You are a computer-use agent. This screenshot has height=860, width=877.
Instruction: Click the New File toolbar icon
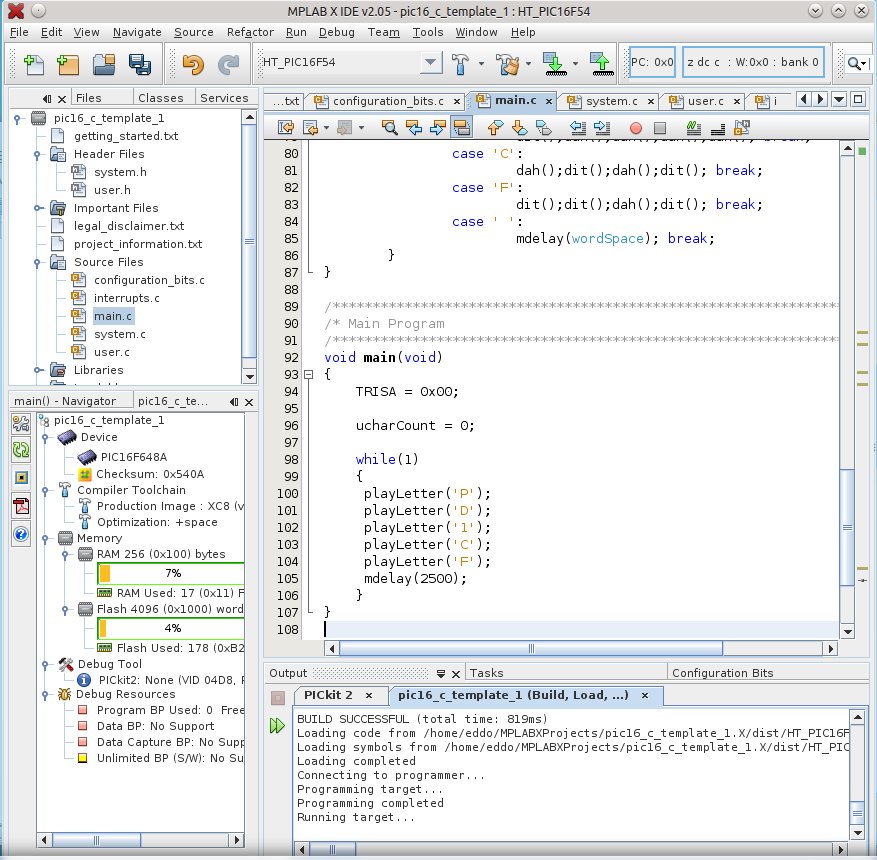click(34, 65)
